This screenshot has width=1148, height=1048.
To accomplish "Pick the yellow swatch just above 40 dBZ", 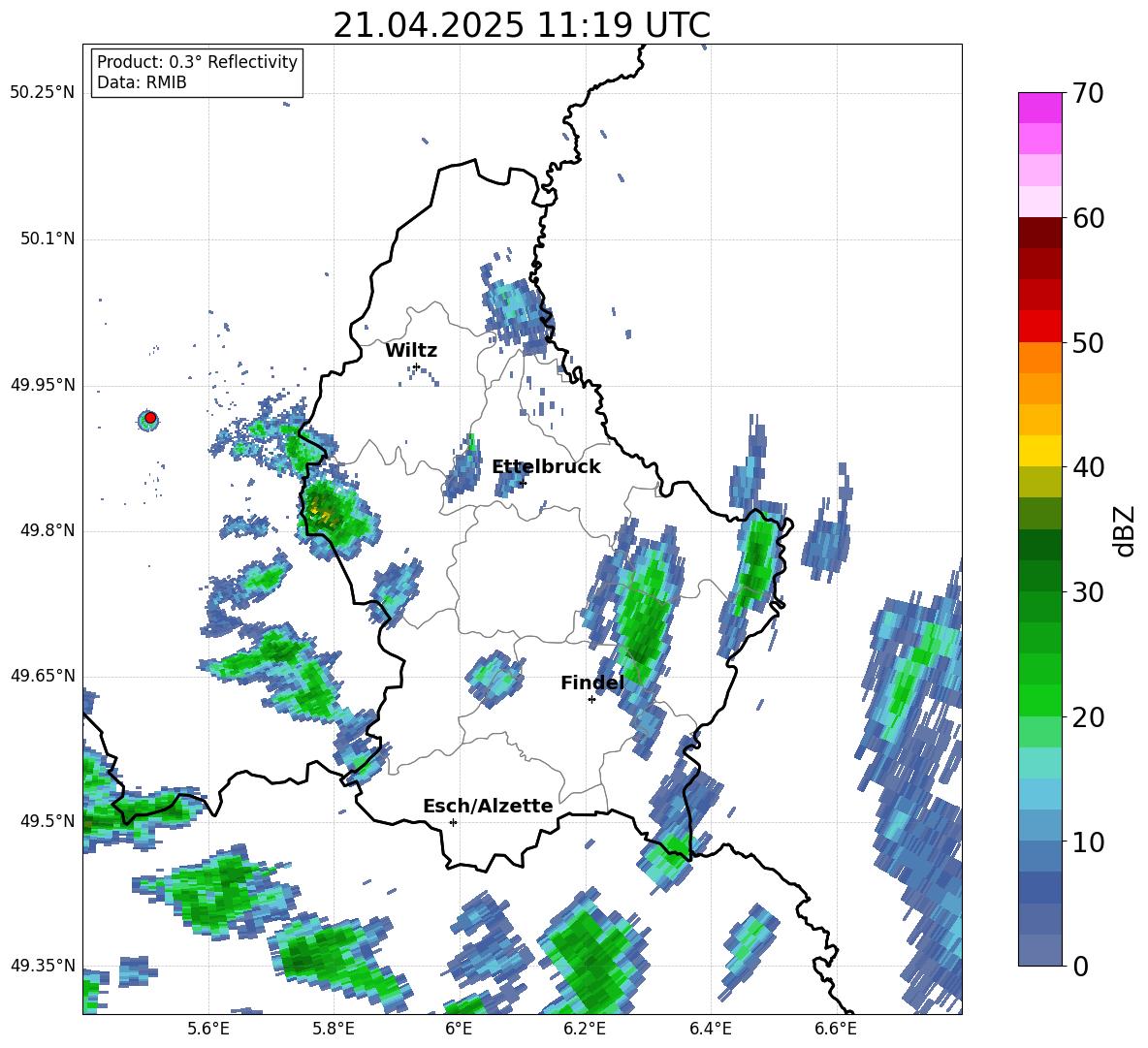I will [1039, 451].
